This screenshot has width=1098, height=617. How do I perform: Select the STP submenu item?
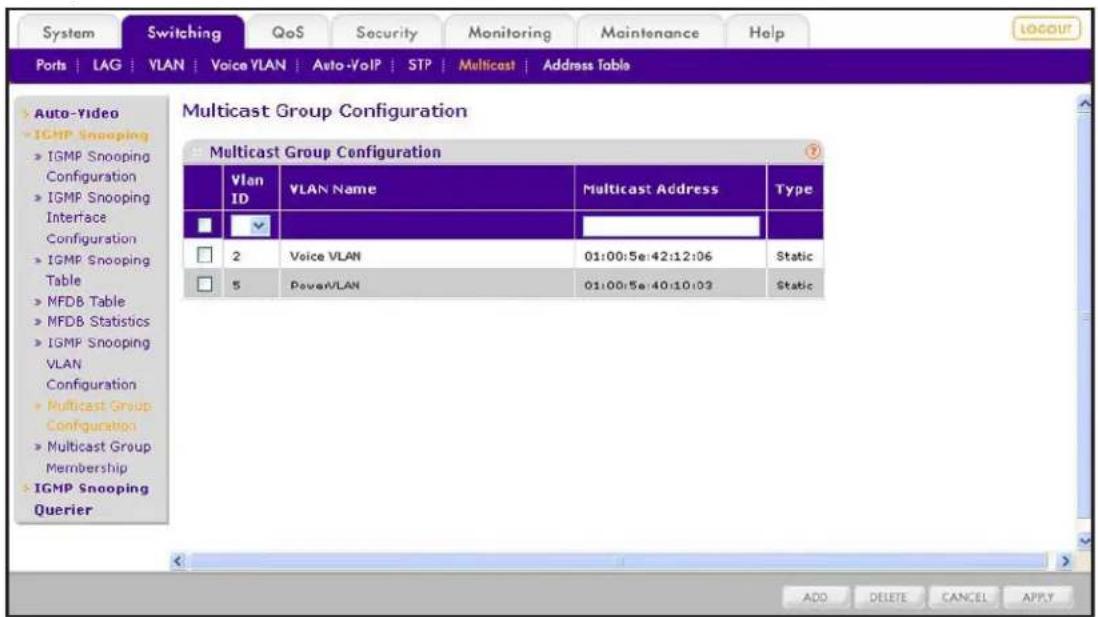pos(419,65)
